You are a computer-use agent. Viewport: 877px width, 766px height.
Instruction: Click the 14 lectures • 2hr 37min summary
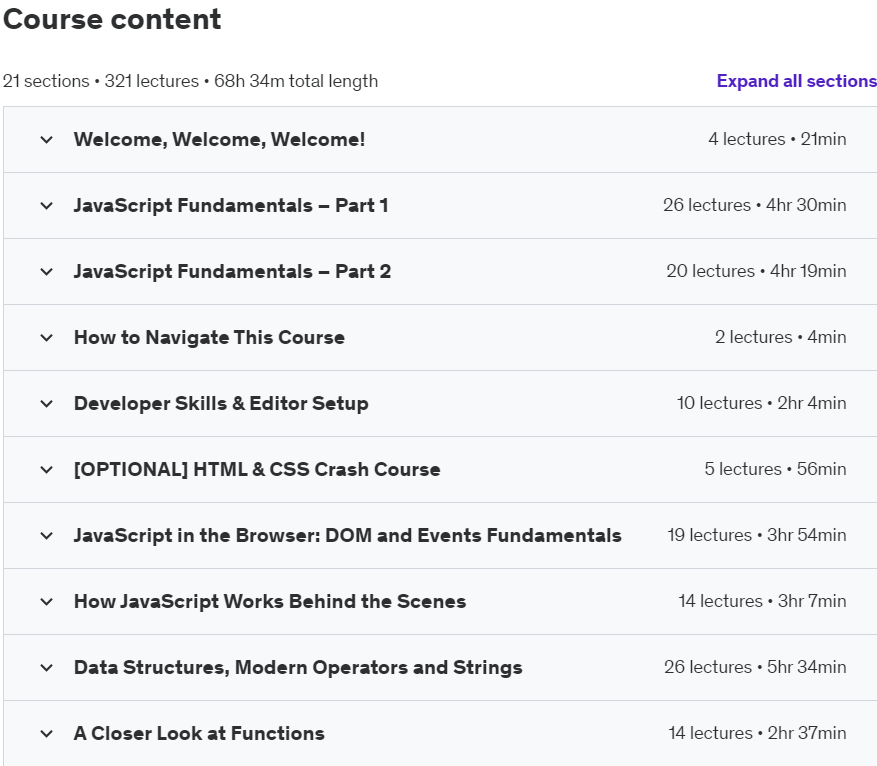tap(757, 733)
